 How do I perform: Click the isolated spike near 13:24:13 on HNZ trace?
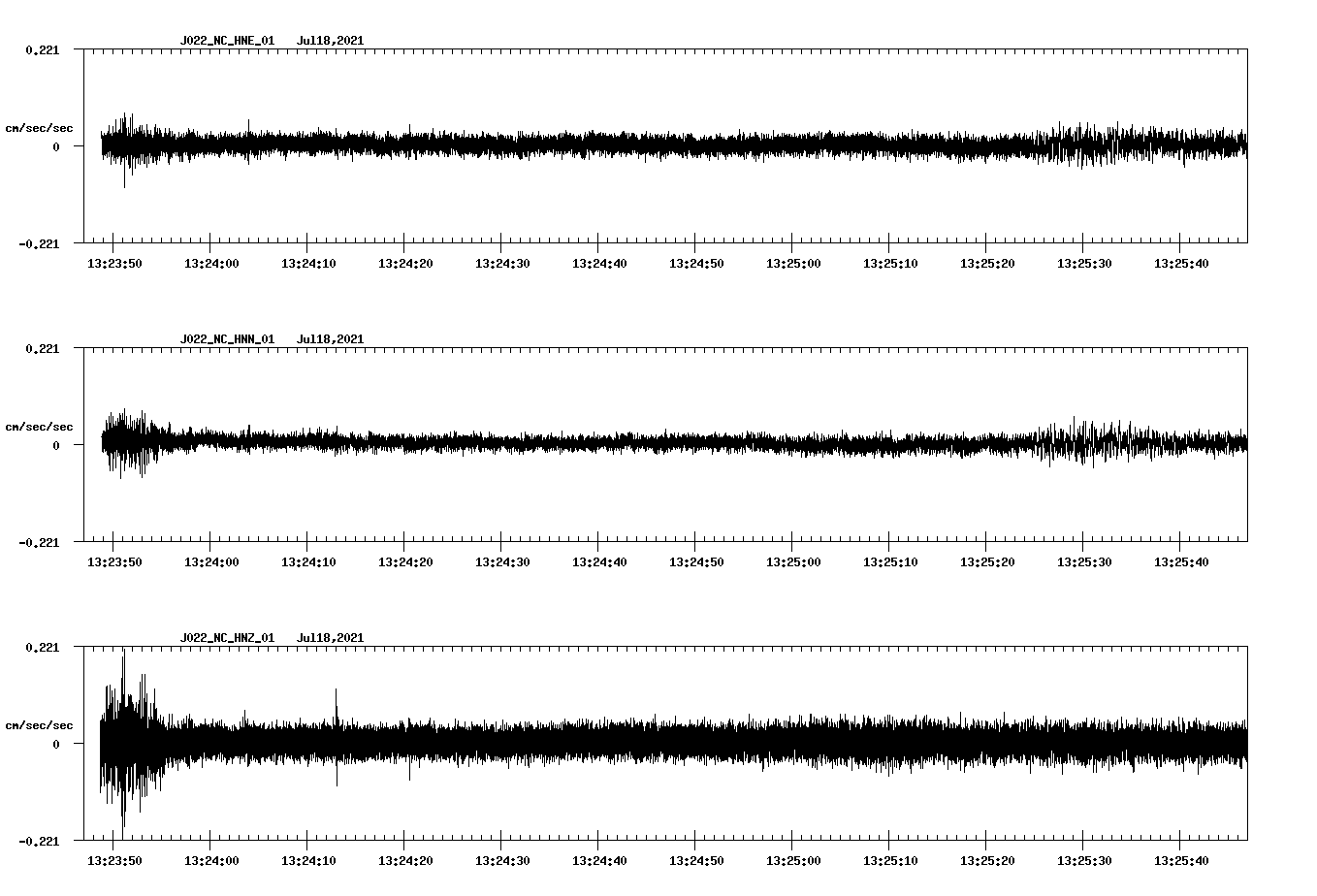337,737
